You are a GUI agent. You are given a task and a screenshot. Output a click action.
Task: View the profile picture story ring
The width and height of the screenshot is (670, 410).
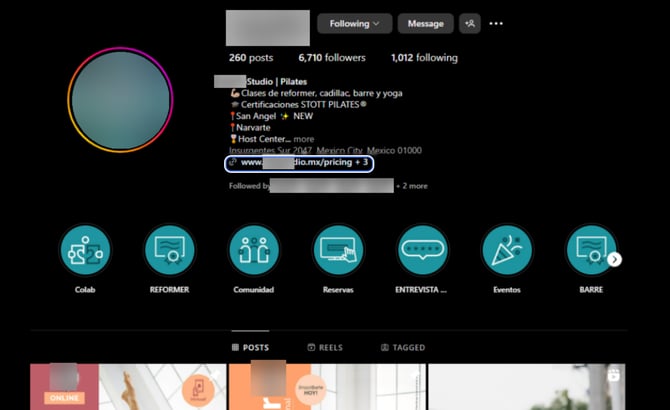pyautogui.click(x=120, y=100)
